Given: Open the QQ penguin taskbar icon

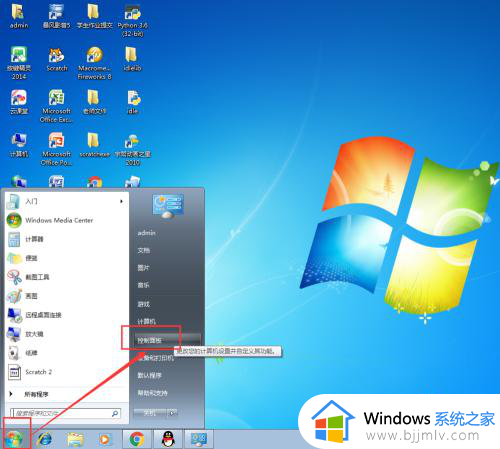Looking at the screenshot, I should 168,439.
